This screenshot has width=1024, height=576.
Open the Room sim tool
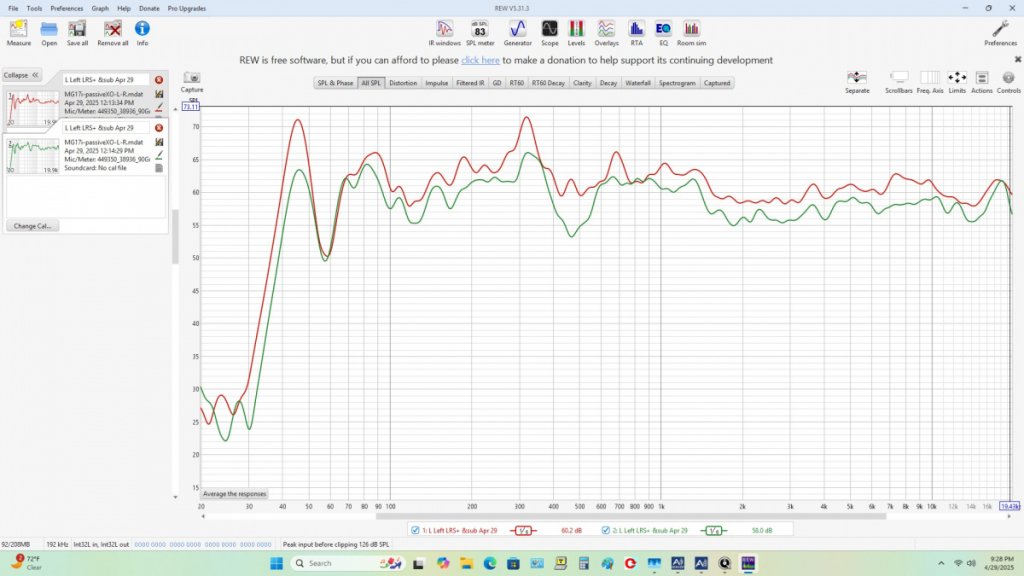coord(691,33)
